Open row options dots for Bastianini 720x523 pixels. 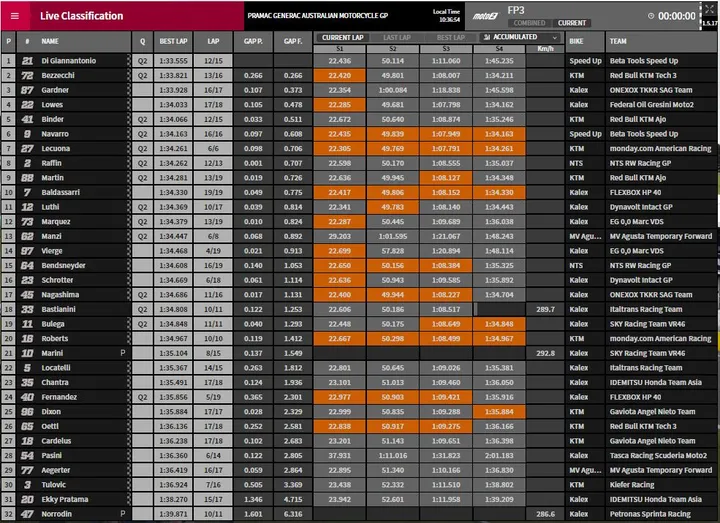point(128,309)
